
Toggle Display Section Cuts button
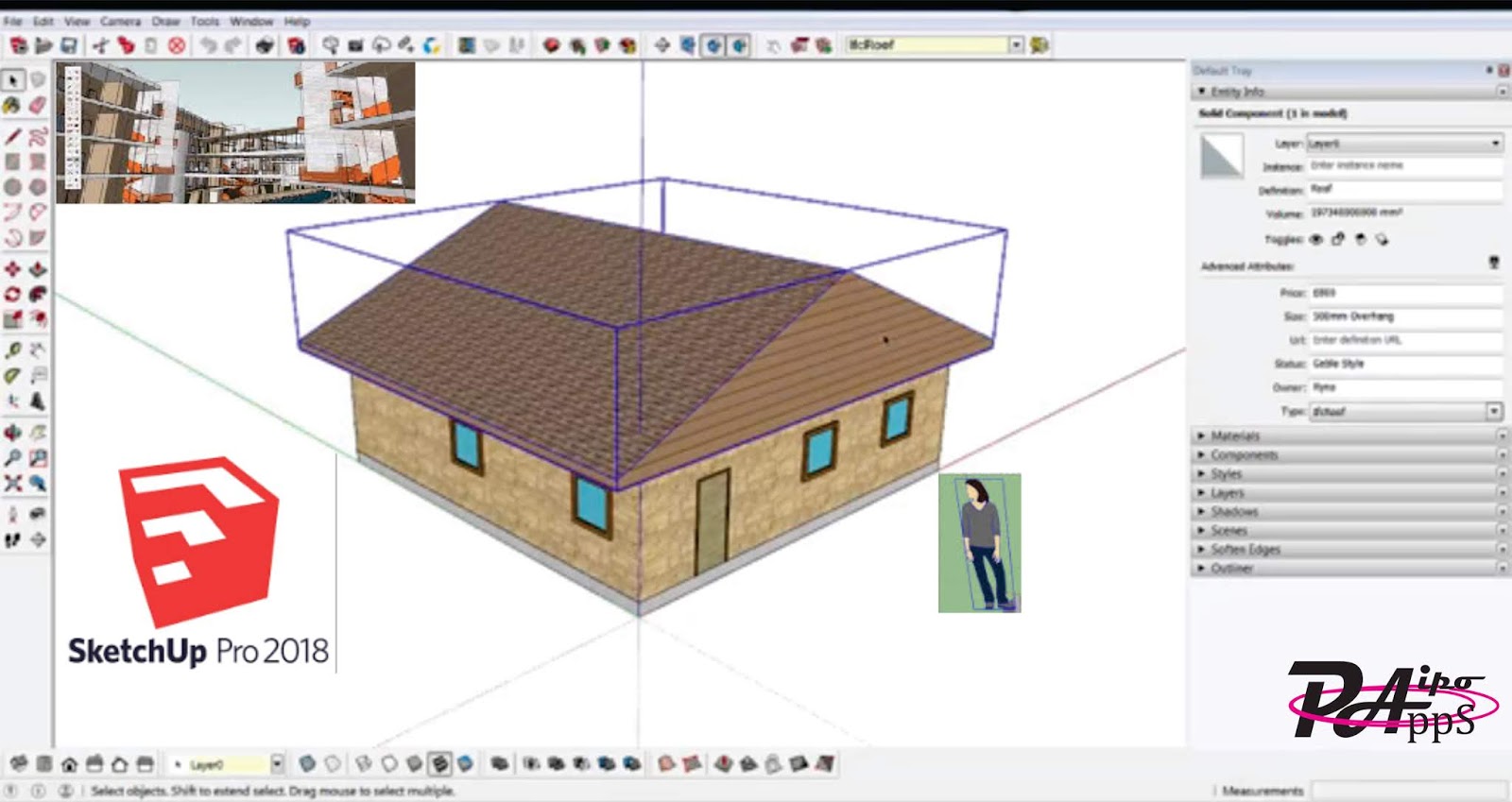pos(713,44)
